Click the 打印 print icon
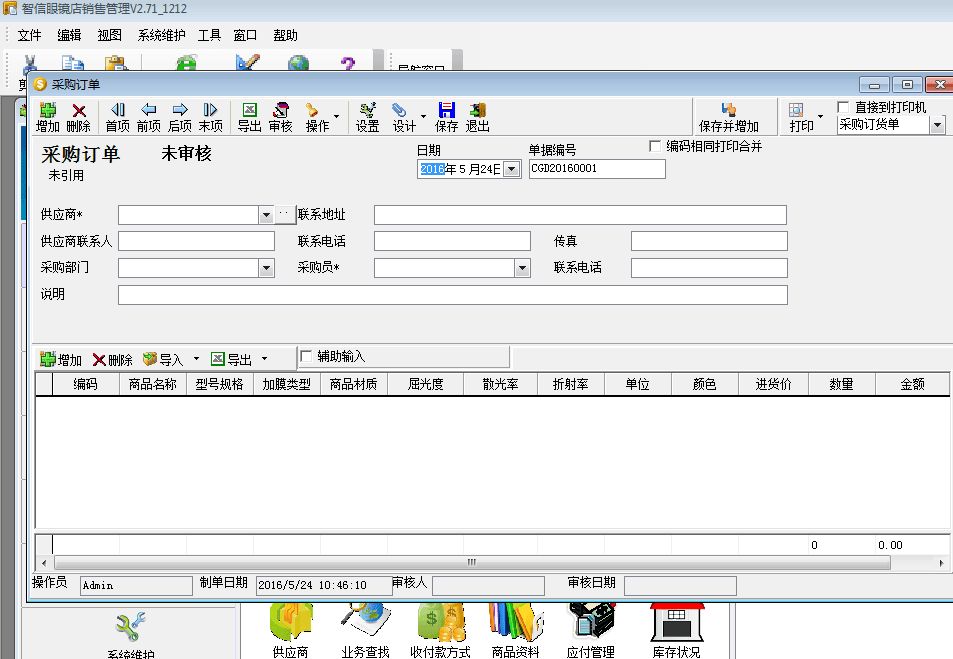Image resolution: width=953 pixels, height=659 pixels. pos(796,109)
